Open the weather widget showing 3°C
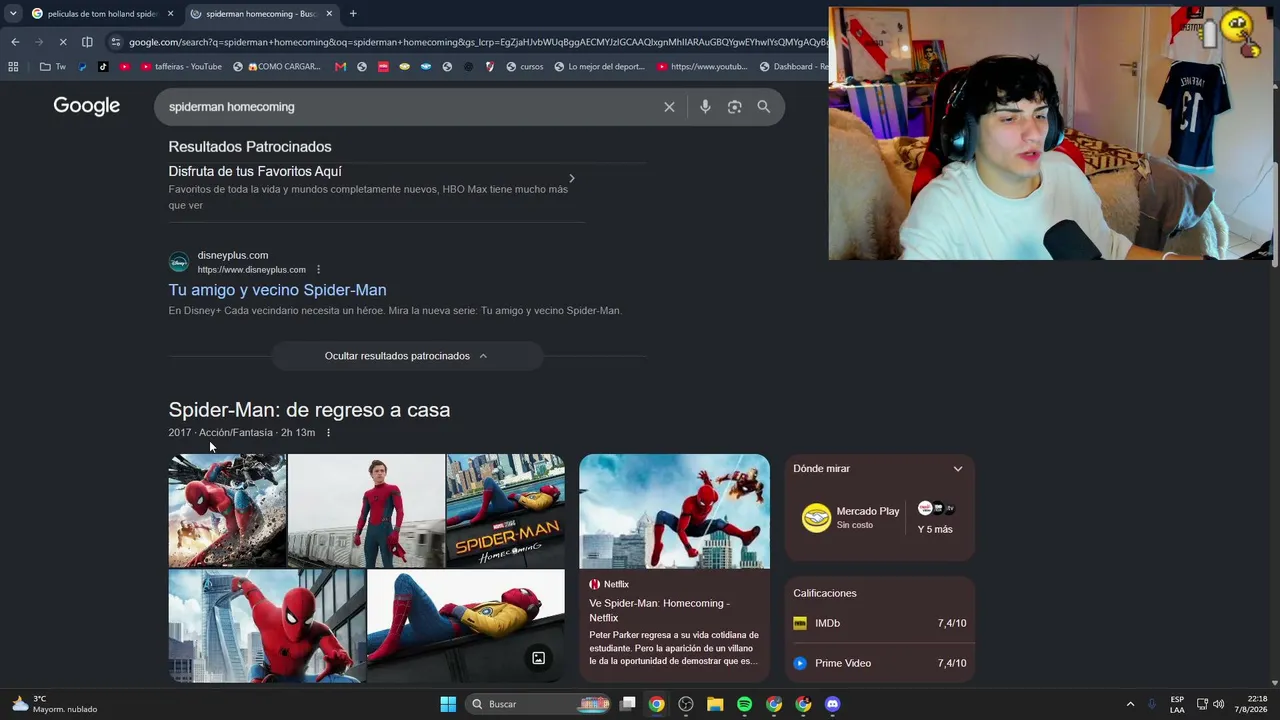The width and height of the screenshot is (1280, 720). (55, 704)
